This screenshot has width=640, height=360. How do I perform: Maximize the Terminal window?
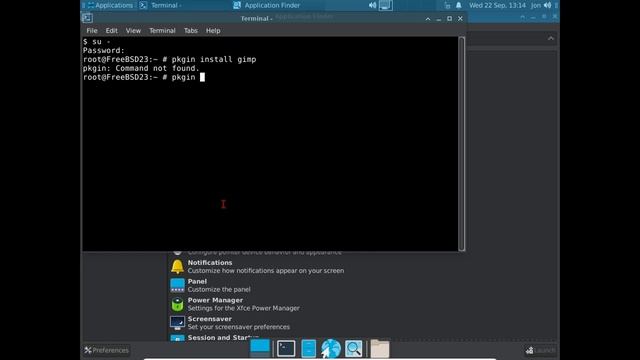(449, 19)
